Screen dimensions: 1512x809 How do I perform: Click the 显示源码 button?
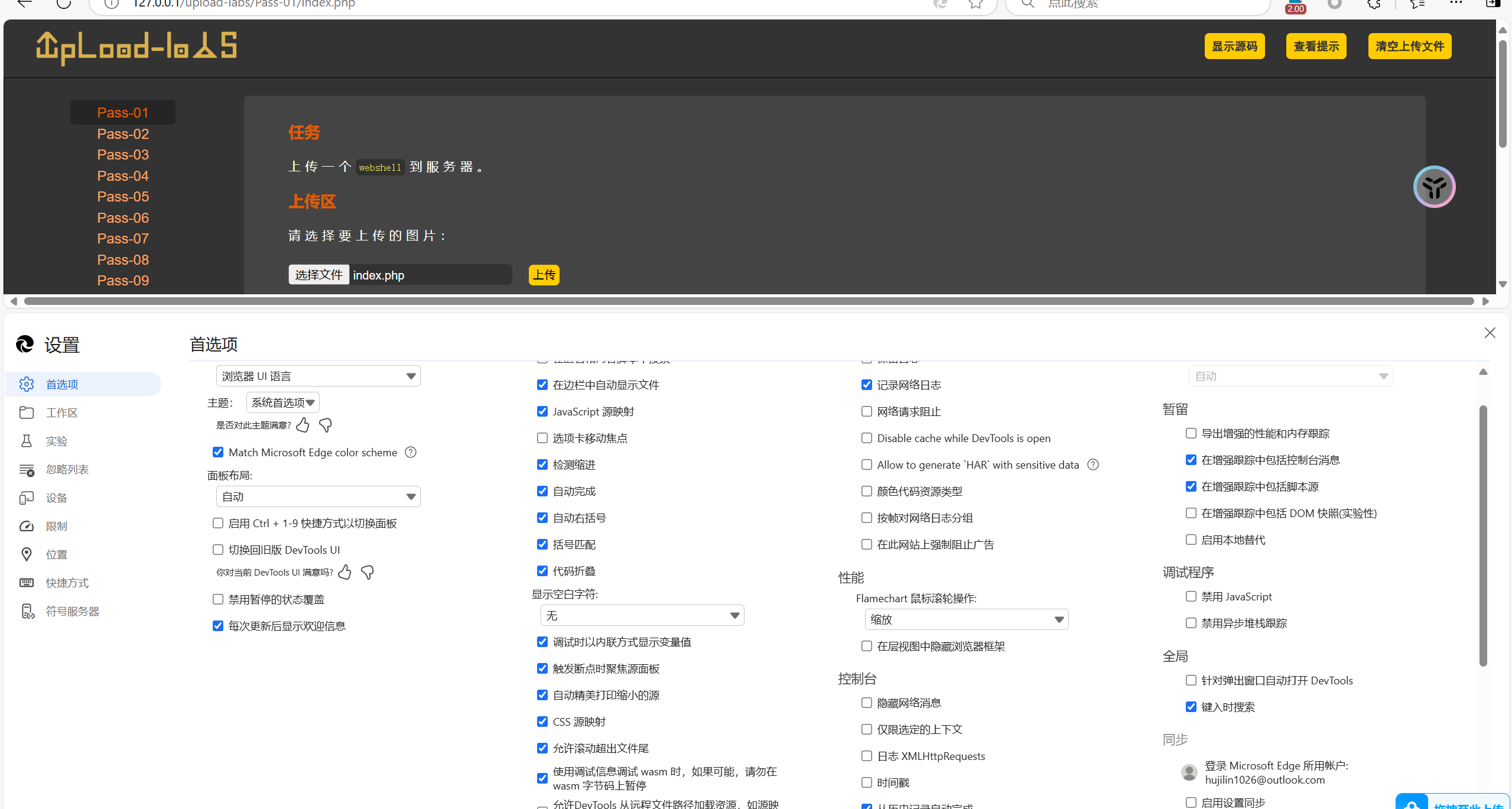(x=1234, y=47)
